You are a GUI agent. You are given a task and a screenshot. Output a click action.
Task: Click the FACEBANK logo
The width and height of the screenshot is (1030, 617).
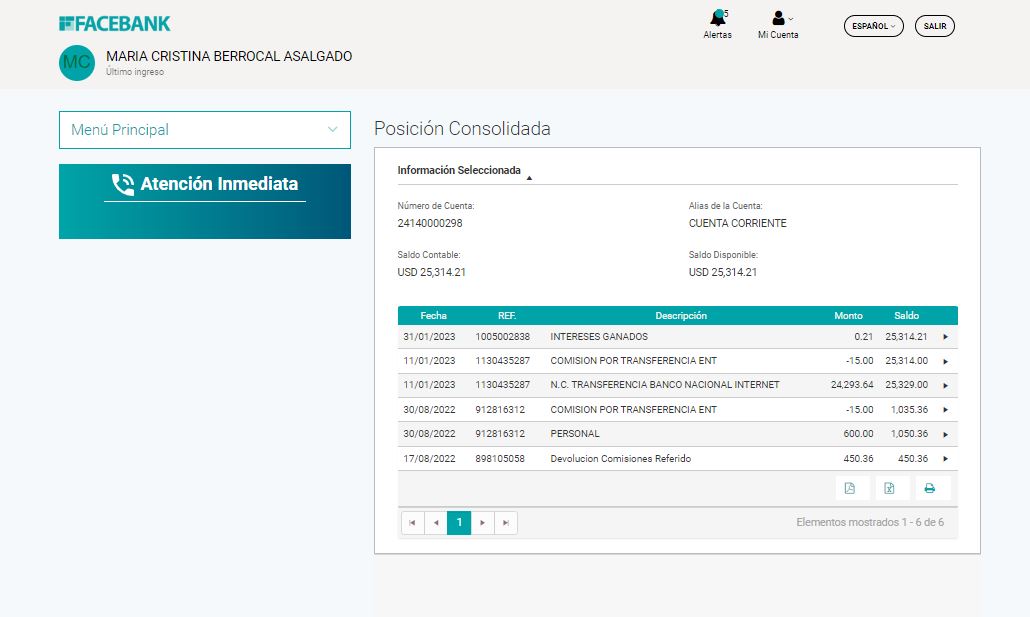pos(115,23)
